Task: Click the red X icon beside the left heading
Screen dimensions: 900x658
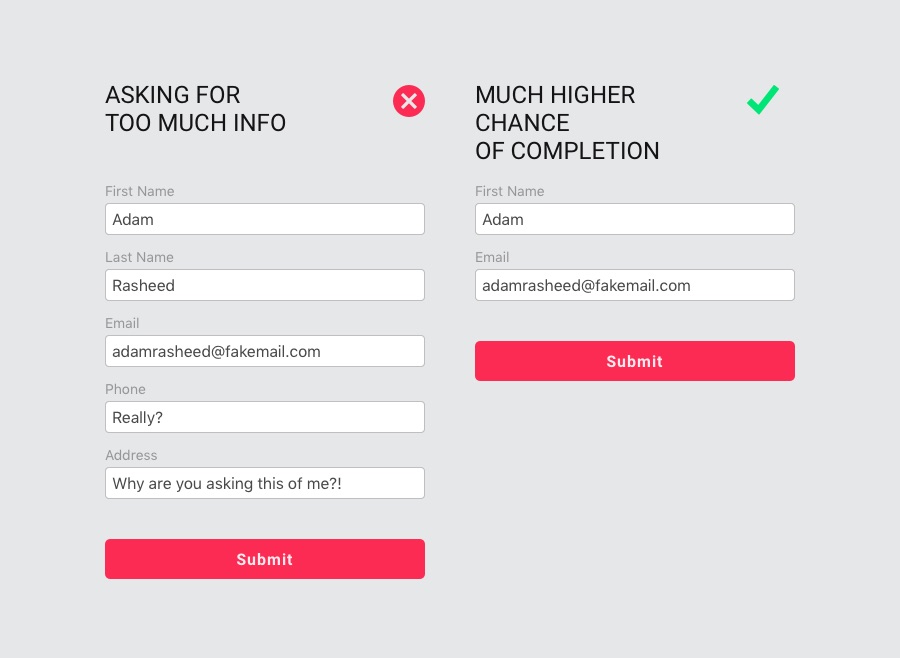Action: click(x=409, y=101)
